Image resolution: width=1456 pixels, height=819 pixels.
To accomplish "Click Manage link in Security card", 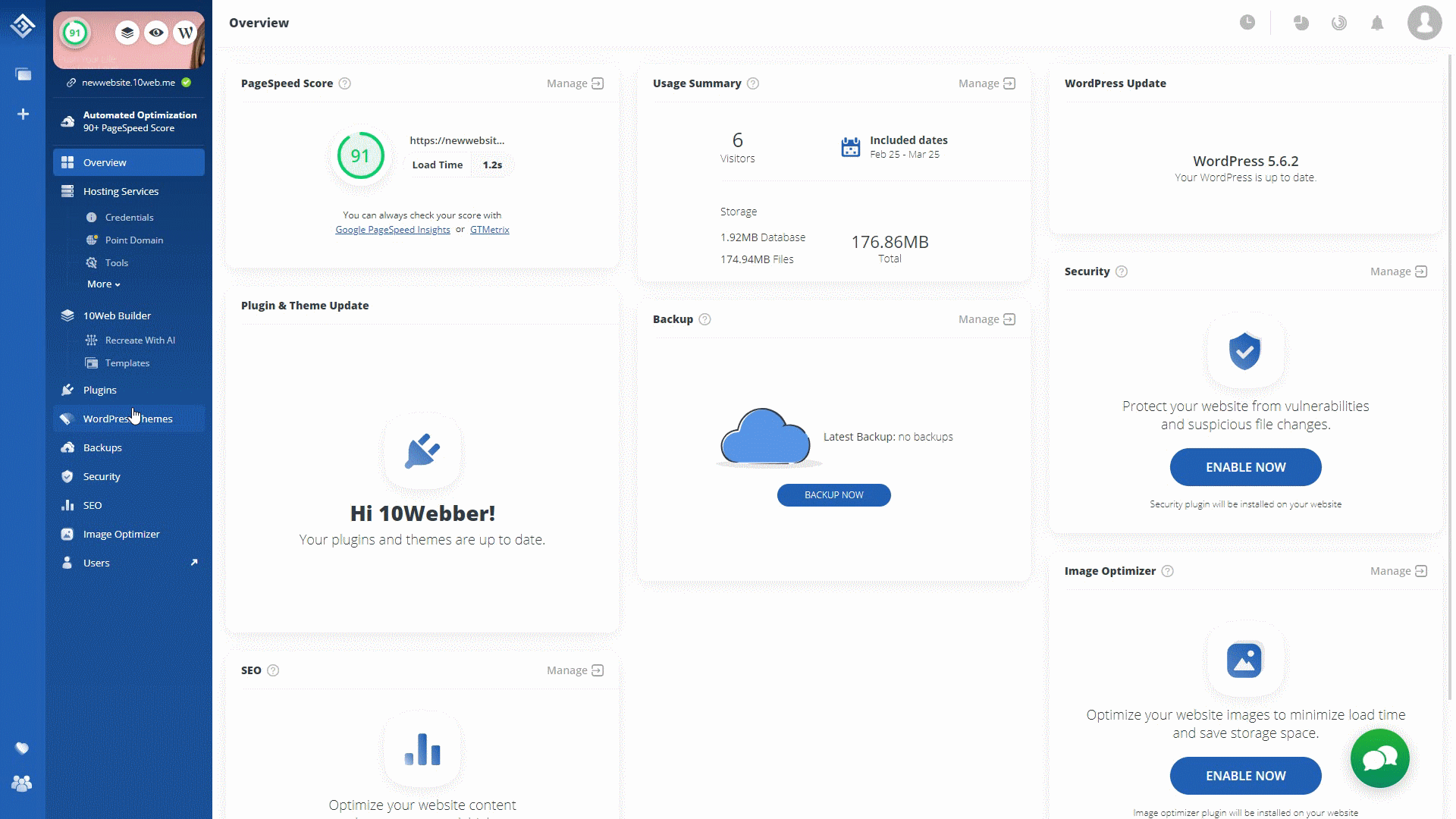I will [1398, 271].
